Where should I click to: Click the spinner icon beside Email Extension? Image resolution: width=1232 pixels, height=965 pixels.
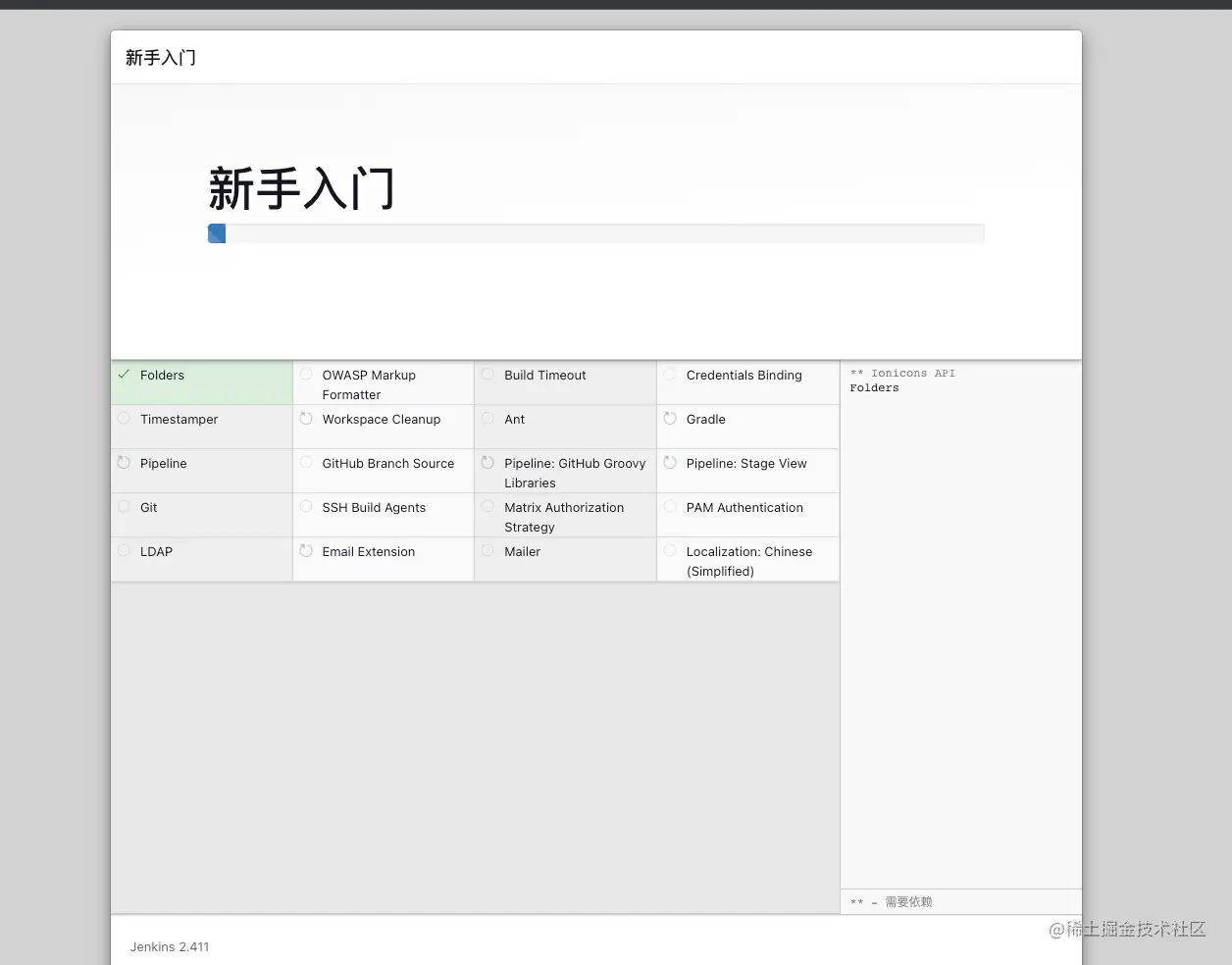(x=306, y=550)
